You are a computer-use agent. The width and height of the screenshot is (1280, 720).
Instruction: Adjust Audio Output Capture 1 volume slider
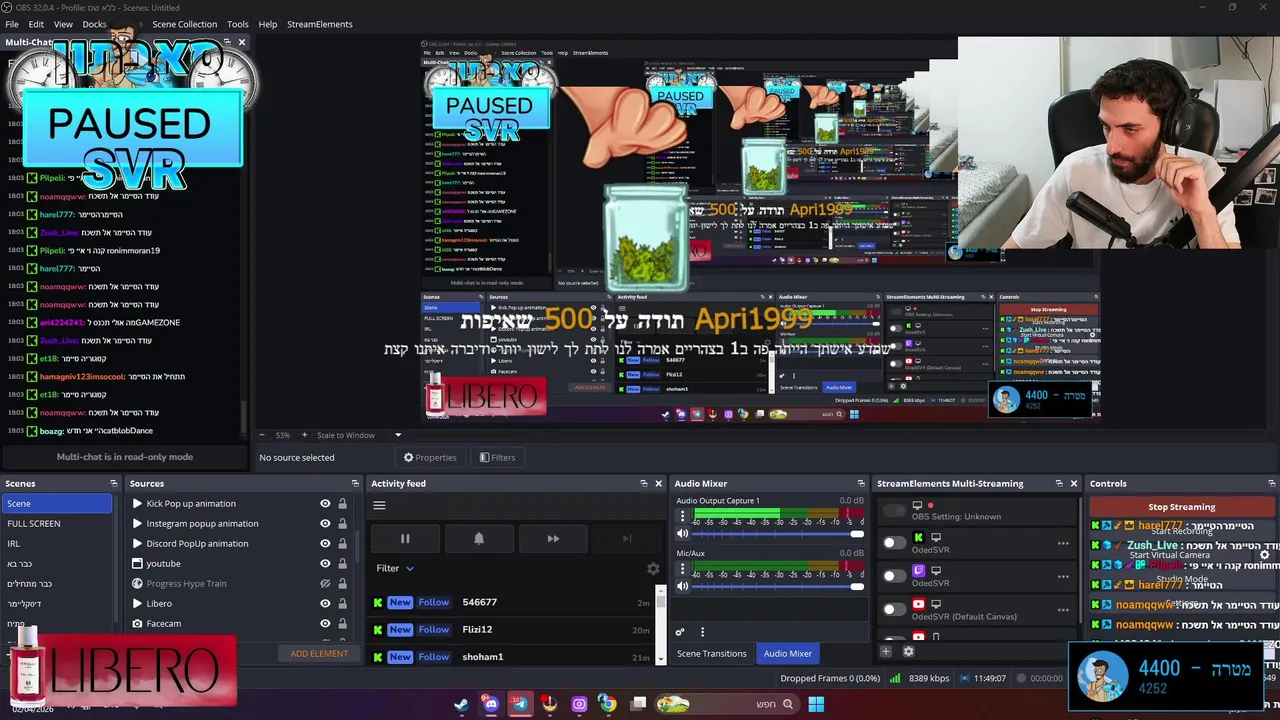(776, 534)
